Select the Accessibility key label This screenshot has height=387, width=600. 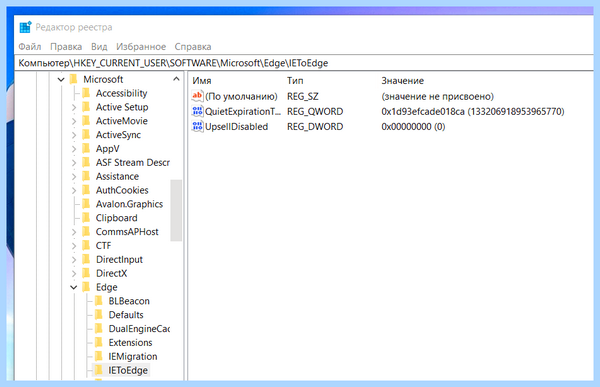121,93
